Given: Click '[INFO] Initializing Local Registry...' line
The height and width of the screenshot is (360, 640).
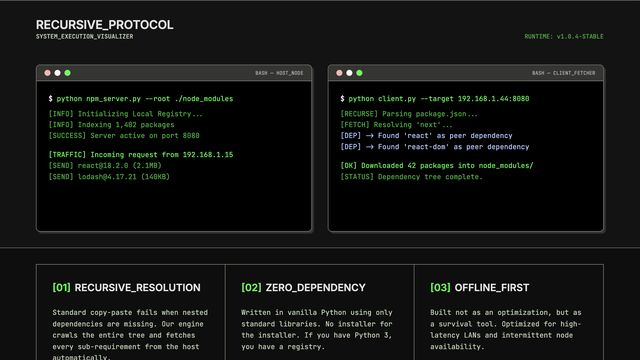Looking at the screenshot, I should [x=126, y=114].
